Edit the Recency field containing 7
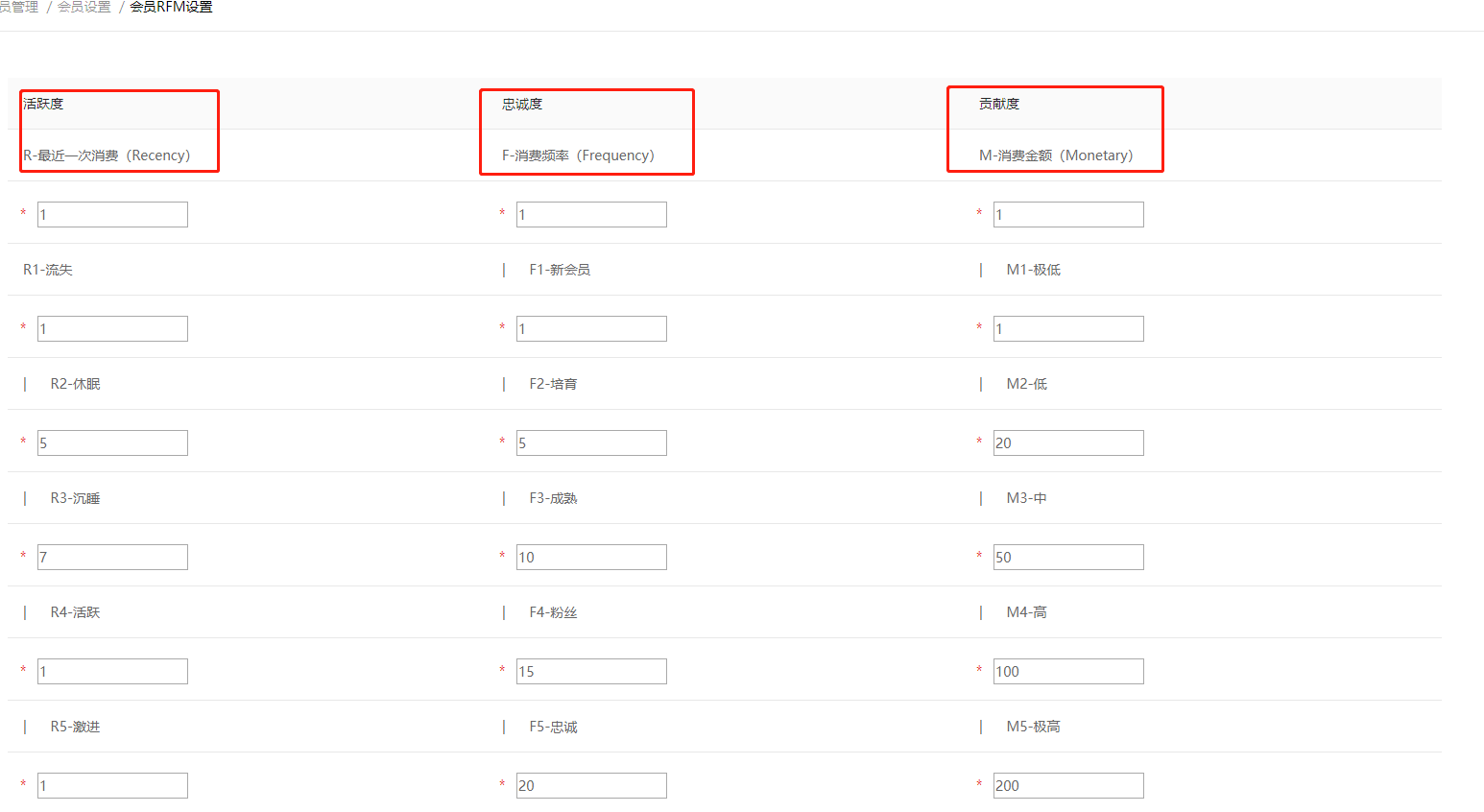The height and width of the screenshot is (812, 1484). pos(112,557)
